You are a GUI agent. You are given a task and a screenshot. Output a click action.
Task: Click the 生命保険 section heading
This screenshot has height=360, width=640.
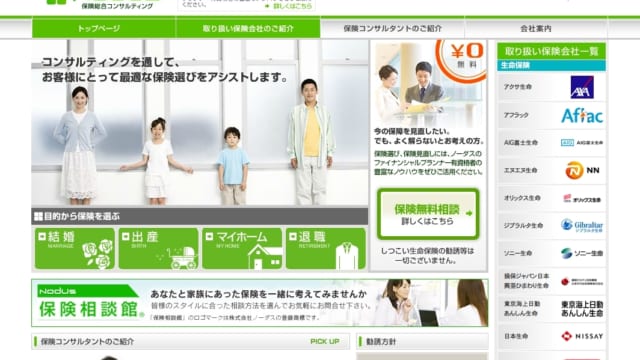(x=551, y=65)
